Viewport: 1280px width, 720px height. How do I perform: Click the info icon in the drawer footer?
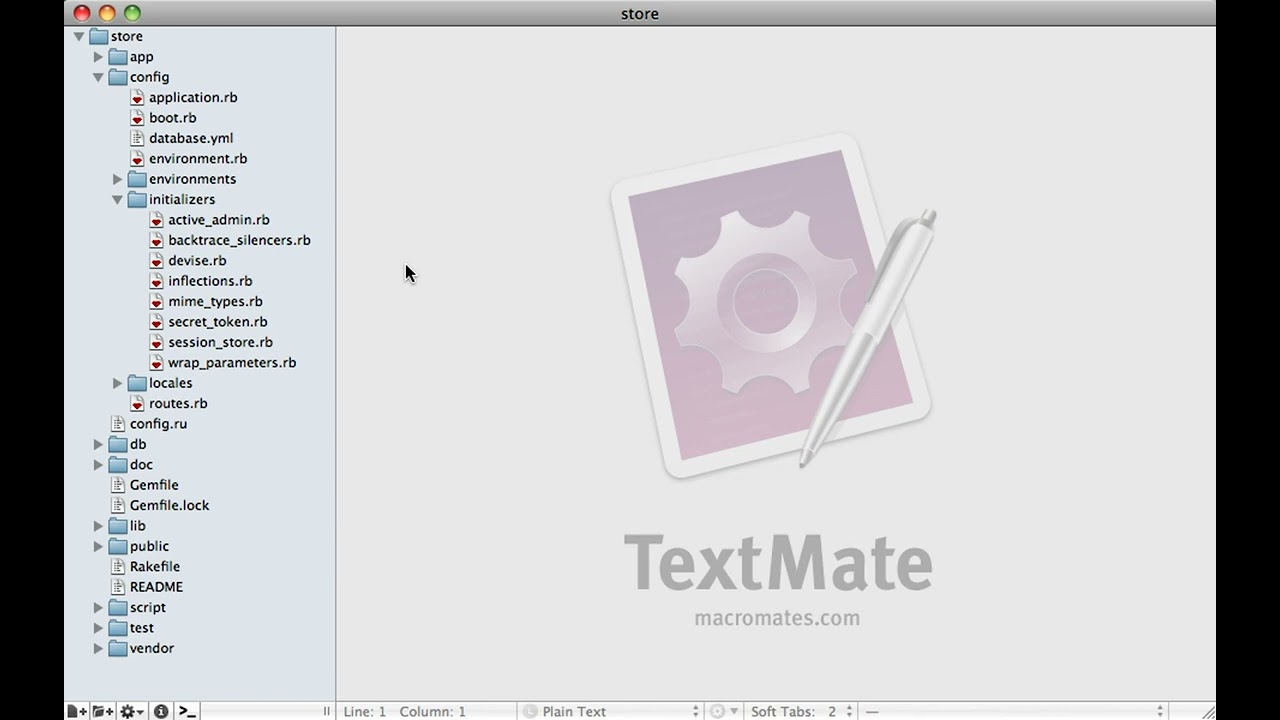pyautogui.click(x=161, y=711)
